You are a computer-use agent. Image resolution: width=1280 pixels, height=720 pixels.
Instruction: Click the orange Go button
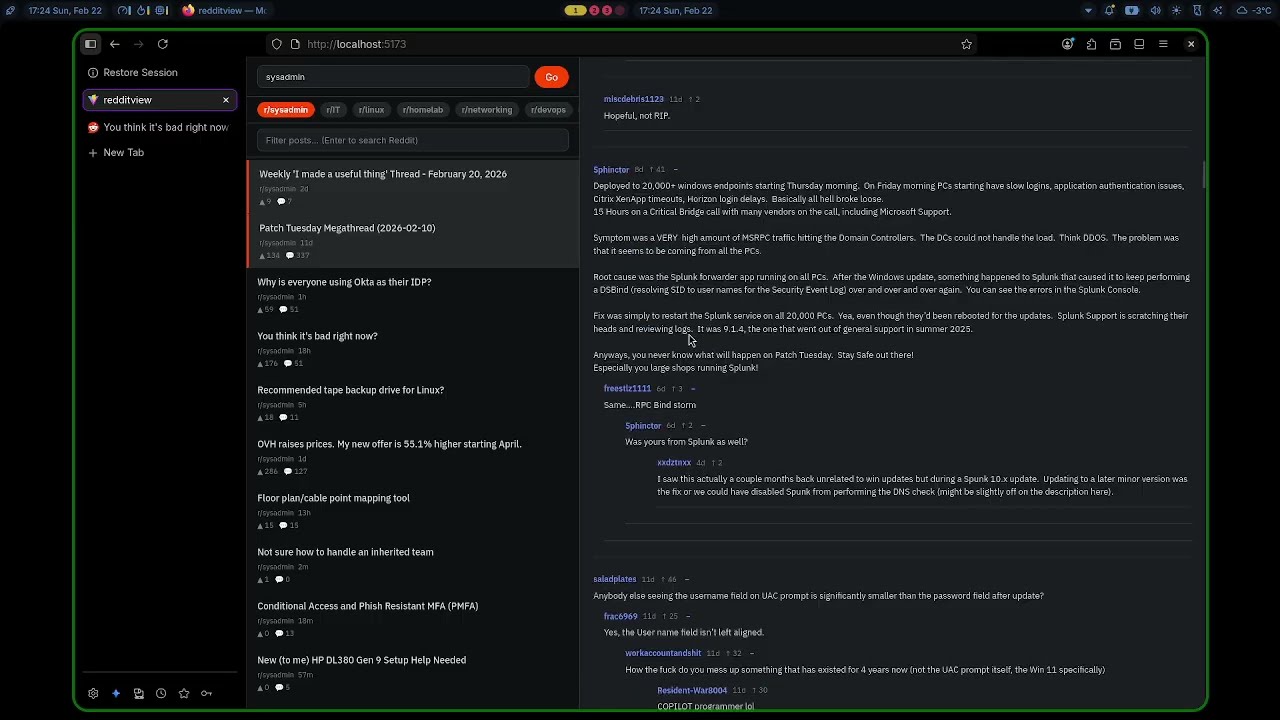551,77
